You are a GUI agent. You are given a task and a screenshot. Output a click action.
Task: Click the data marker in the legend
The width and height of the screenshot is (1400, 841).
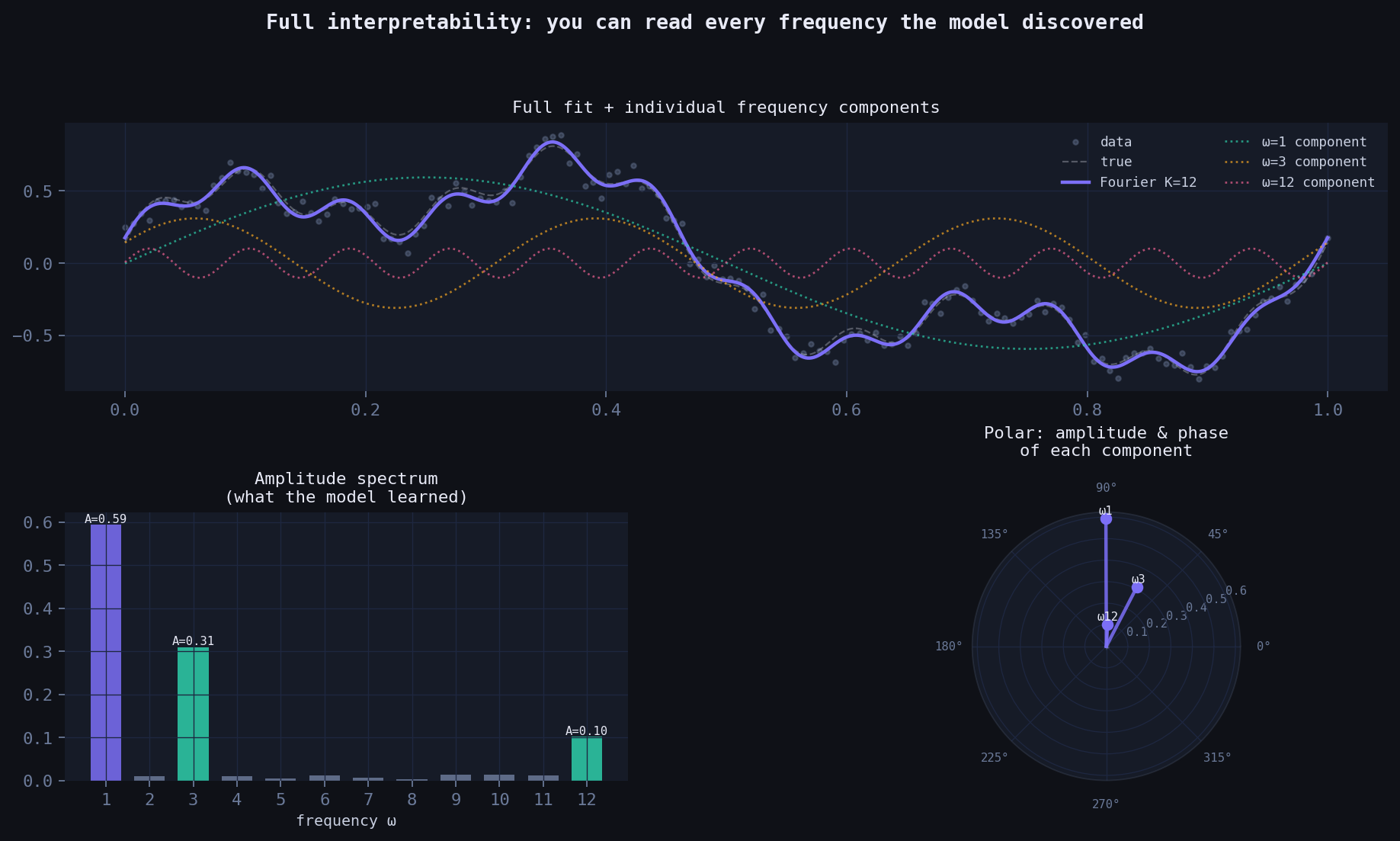(x=1075, y=143)
